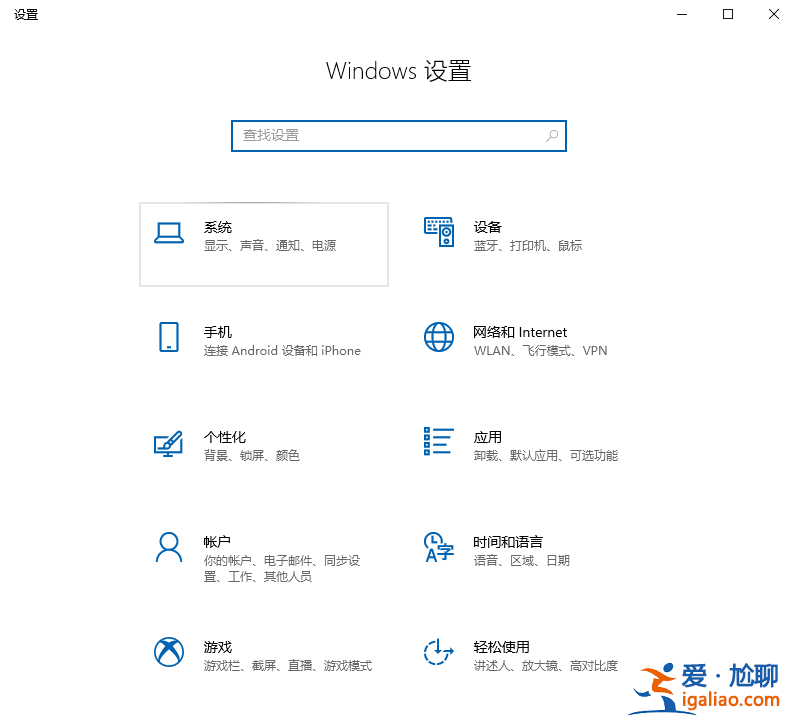Open the 个性化 paintbrush monitor icon
The image size is (792, 727).
click(168, 443)
